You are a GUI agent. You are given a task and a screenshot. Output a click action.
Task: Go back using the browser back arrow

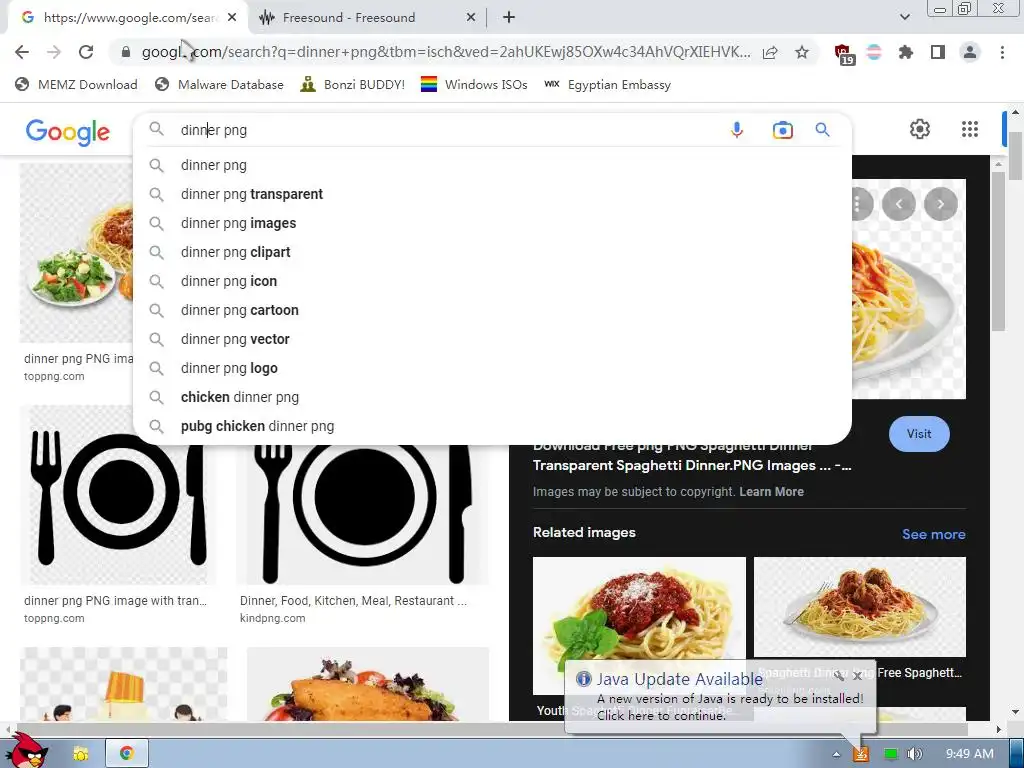[x=22, y=52]
